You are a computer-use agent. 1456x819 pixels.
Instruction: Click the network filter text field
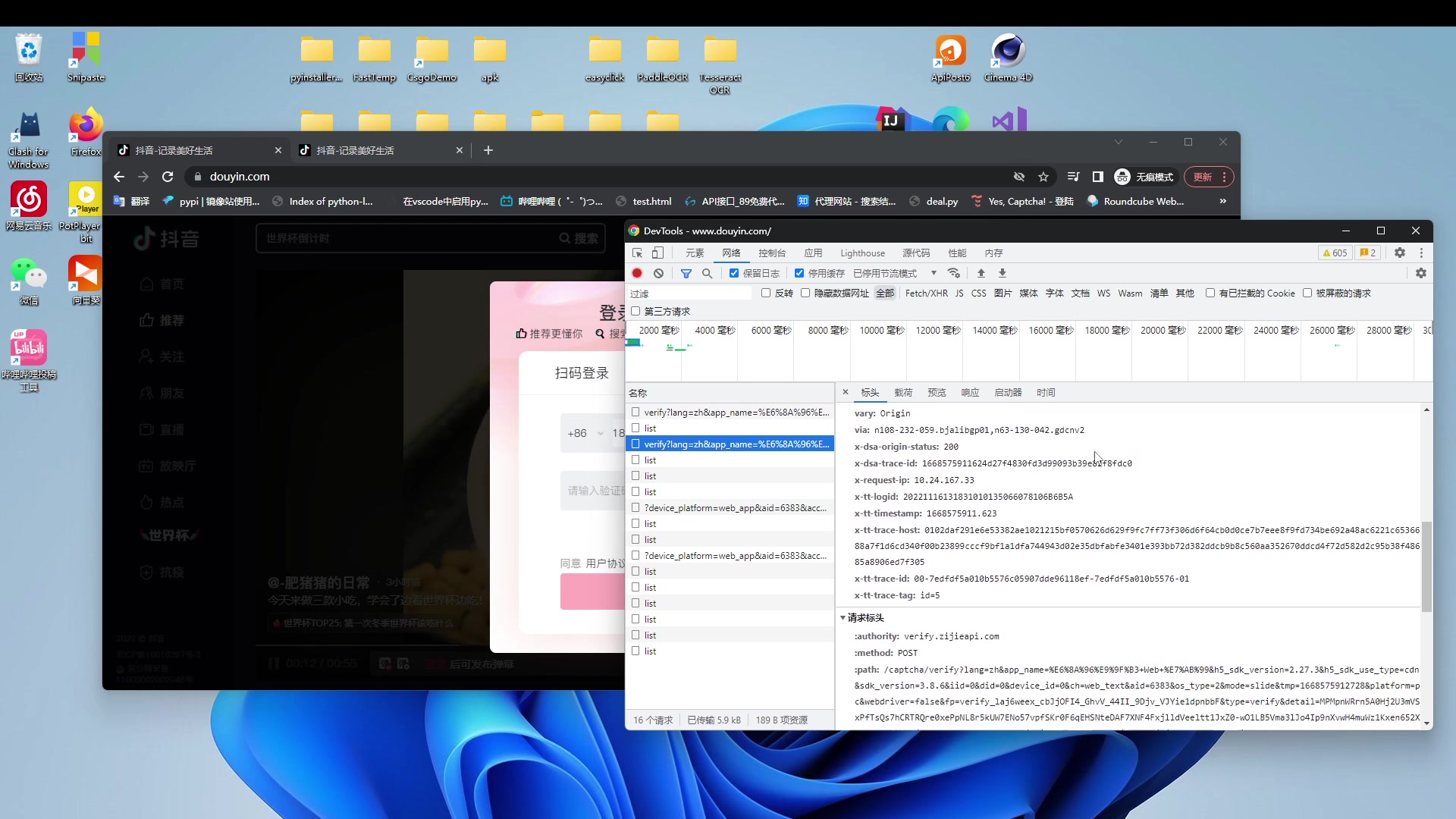[689, 293]
